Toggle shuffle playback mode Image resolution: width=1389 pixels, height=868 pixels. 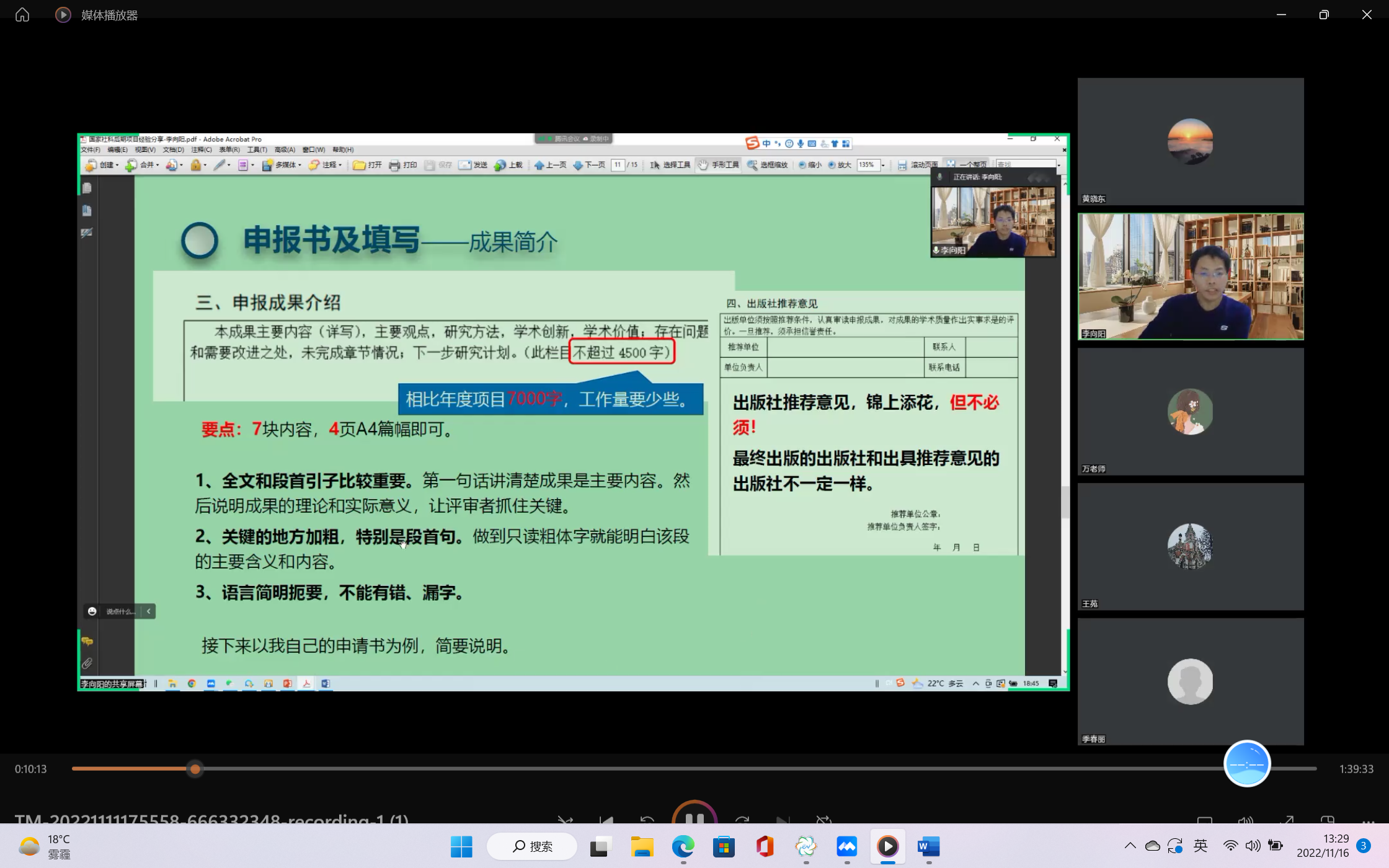(x=565, y=820)
